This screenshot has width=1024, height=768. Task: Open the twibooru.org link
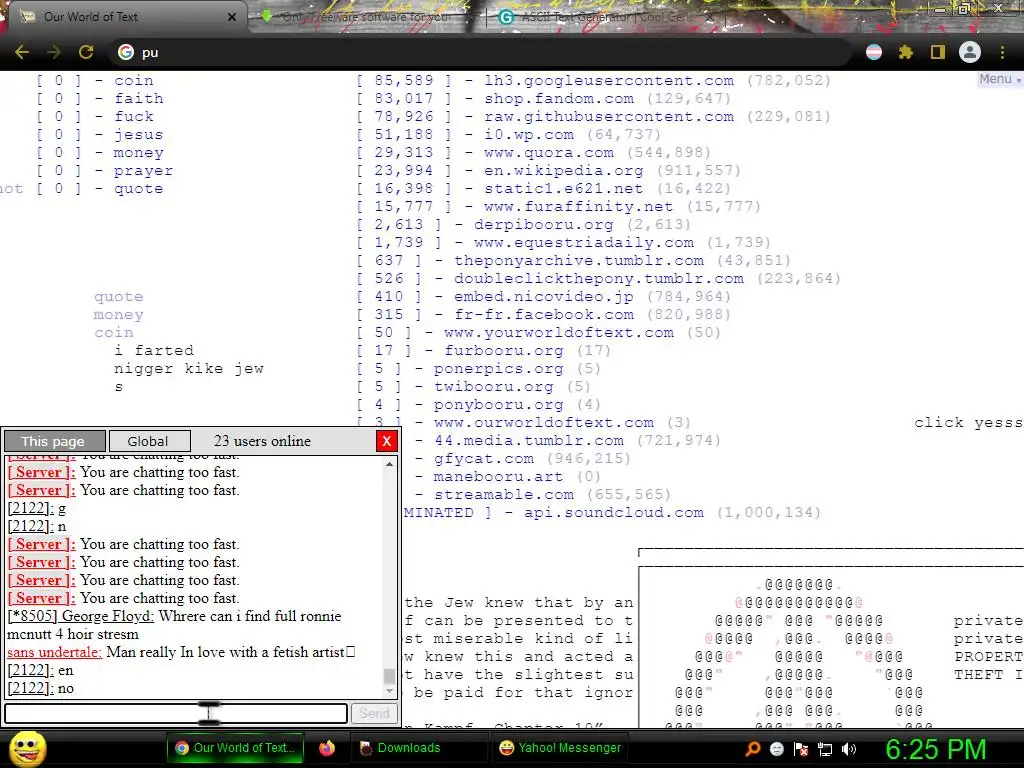(493, 387)
